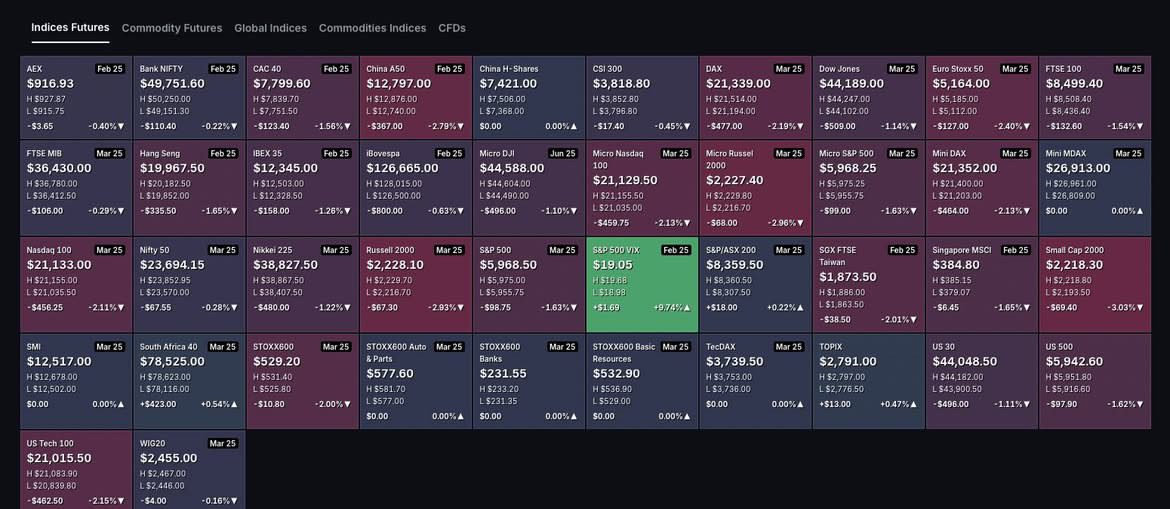Go to the CFDs tab

tap(451, 28)
